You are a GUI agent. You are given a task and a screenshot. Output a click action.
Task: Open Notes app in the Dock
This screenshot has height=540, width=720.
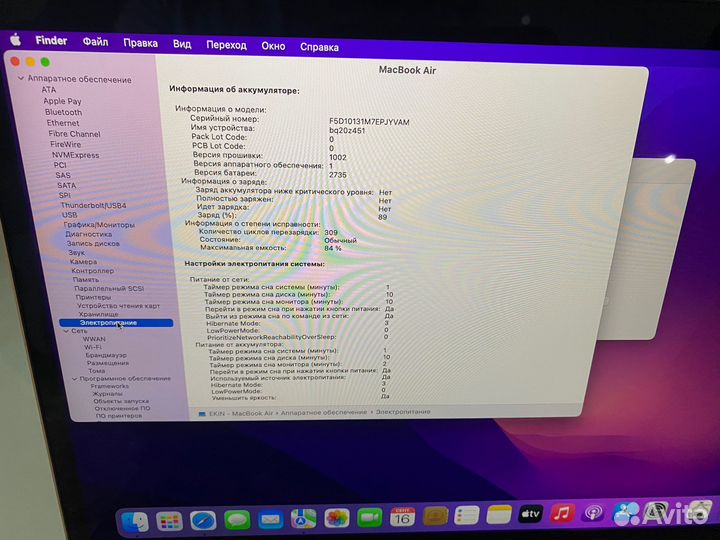tap(499, 515)
